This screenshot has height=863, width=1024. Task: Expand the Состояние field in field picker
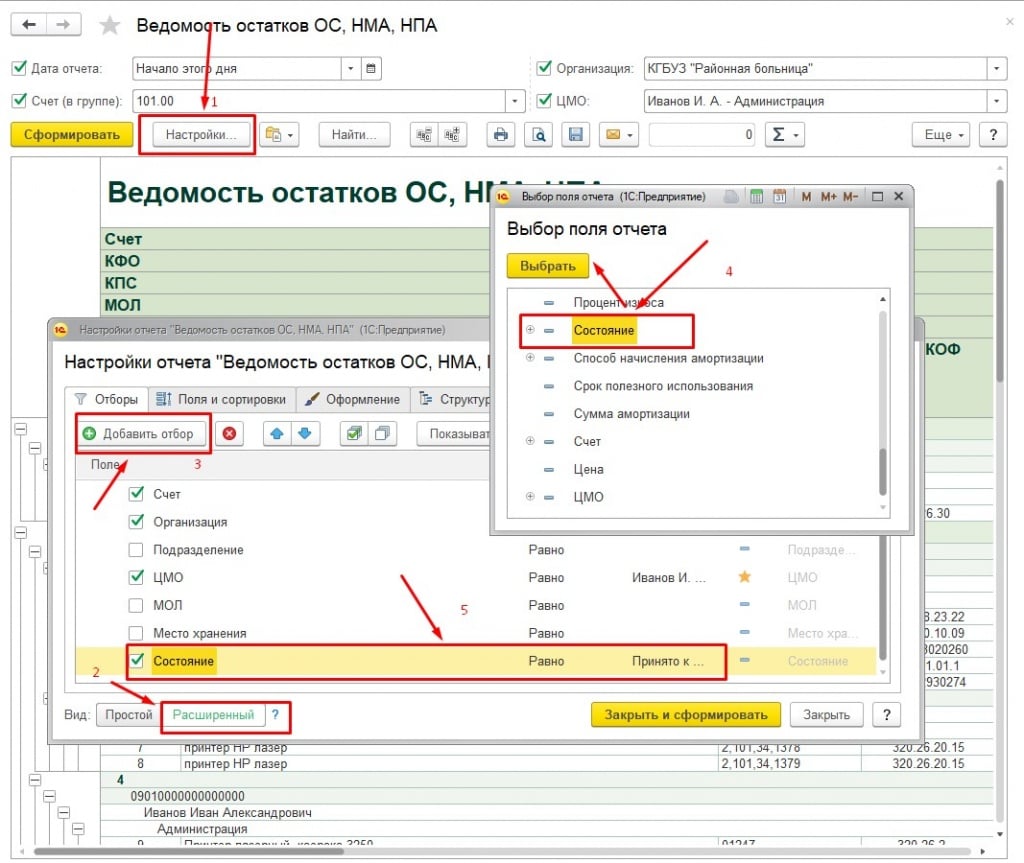click(530, 330)
